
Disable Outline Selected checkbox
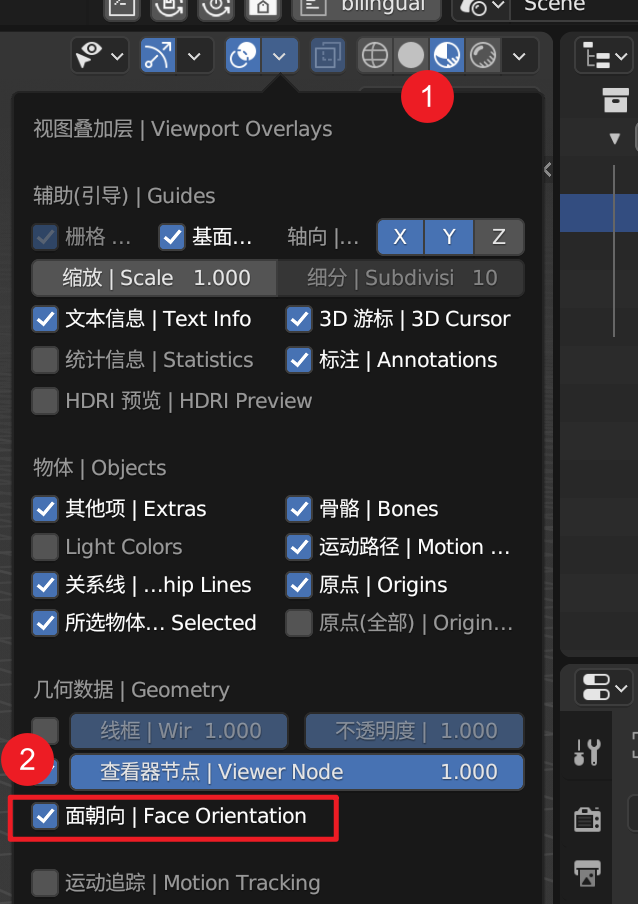click(x=45, y=623)
